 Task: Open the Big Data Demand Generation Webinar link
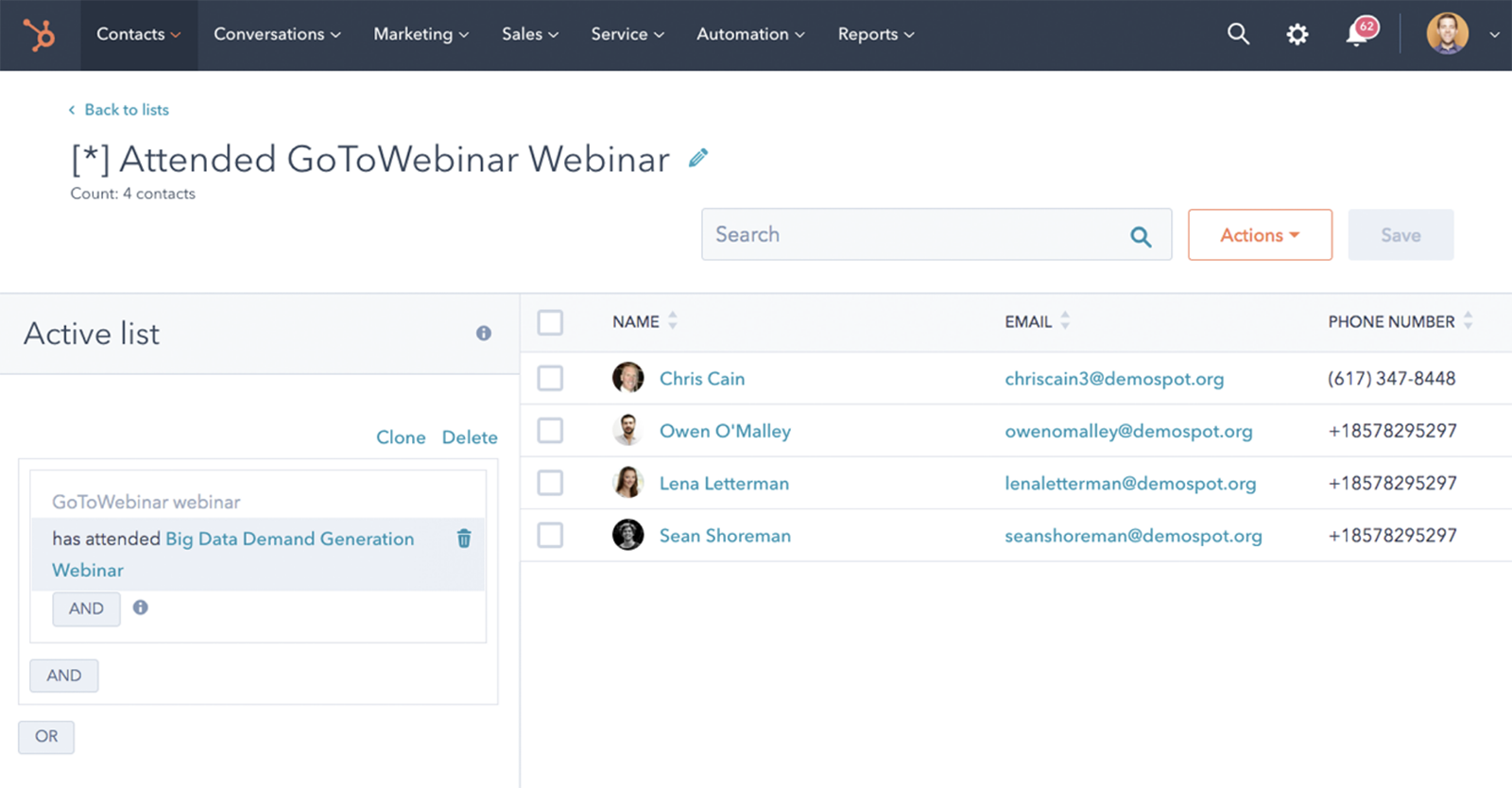point(233,555)
